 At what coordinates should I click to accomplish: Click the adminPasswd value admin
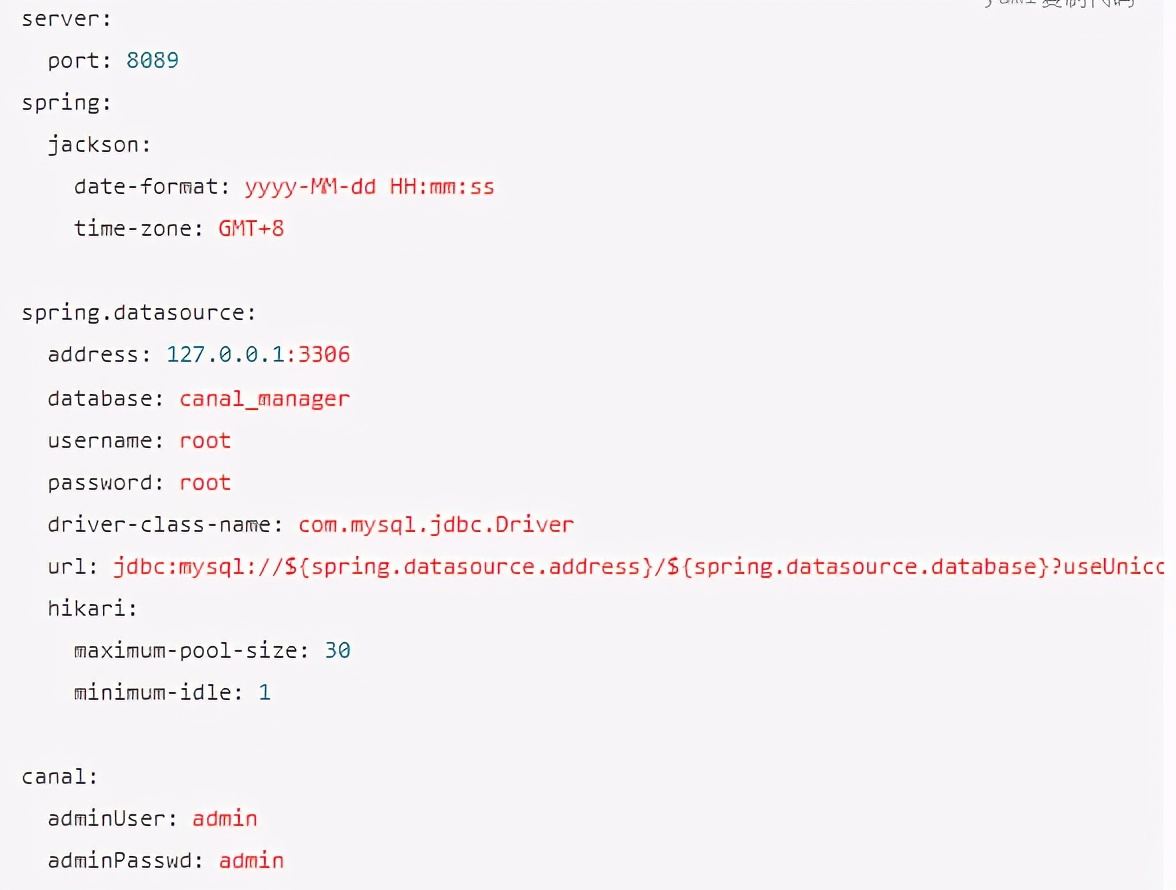(x=251, y=861)
